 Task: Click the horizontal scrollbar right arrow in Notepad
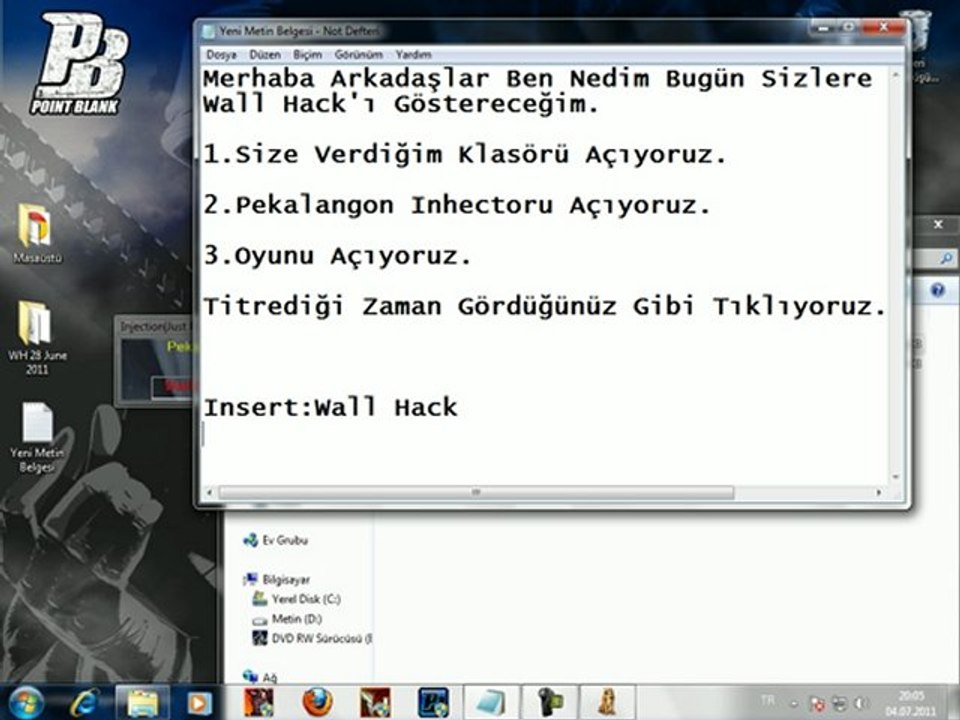(x=880, y=492)
